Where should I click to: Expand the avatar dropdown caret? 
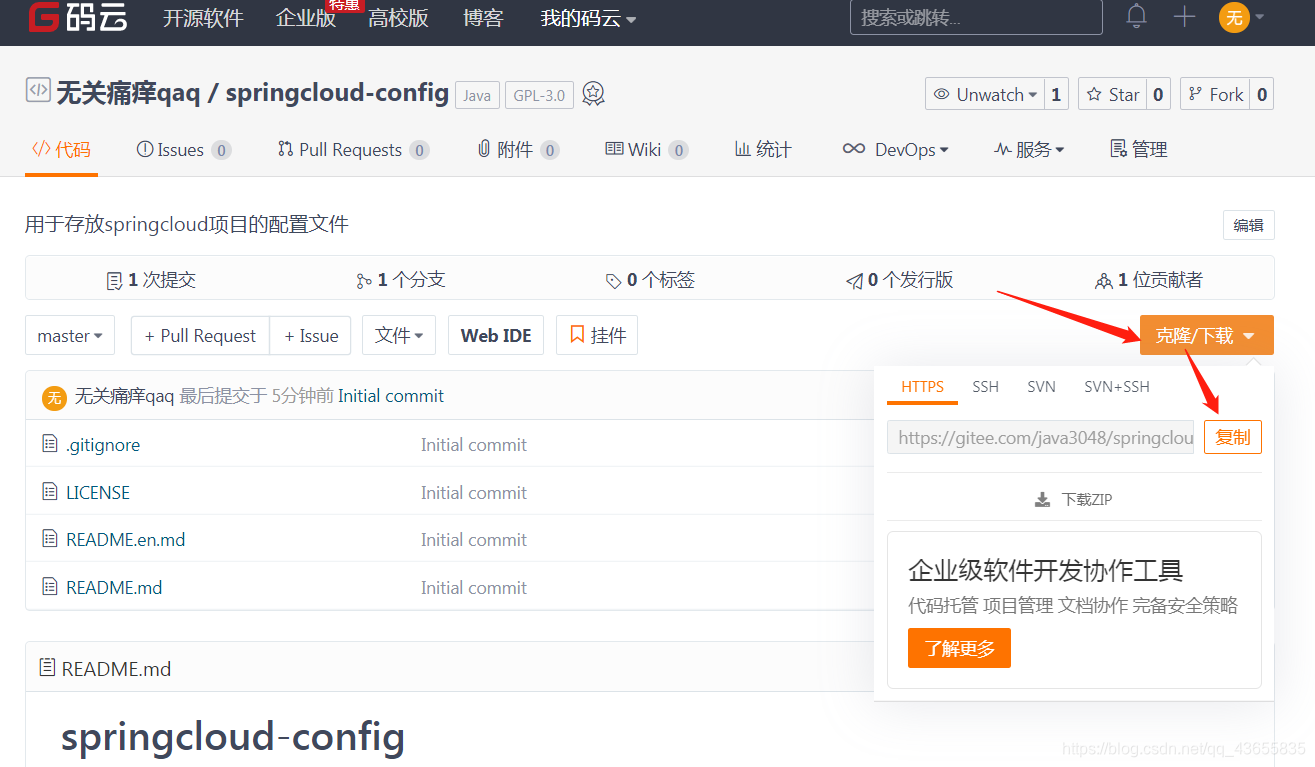[1259, 17]
